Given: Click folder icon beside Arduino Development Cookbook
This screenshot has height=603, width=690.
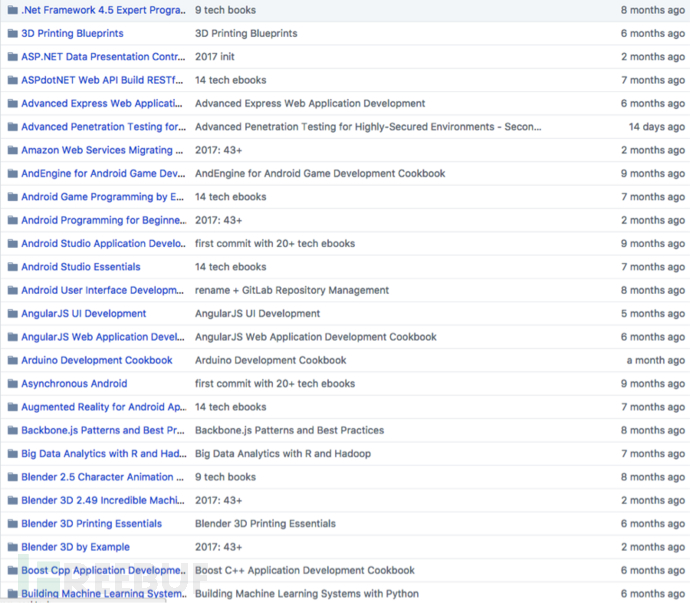Looking at the screenshot, I should [x=13, y=360].
